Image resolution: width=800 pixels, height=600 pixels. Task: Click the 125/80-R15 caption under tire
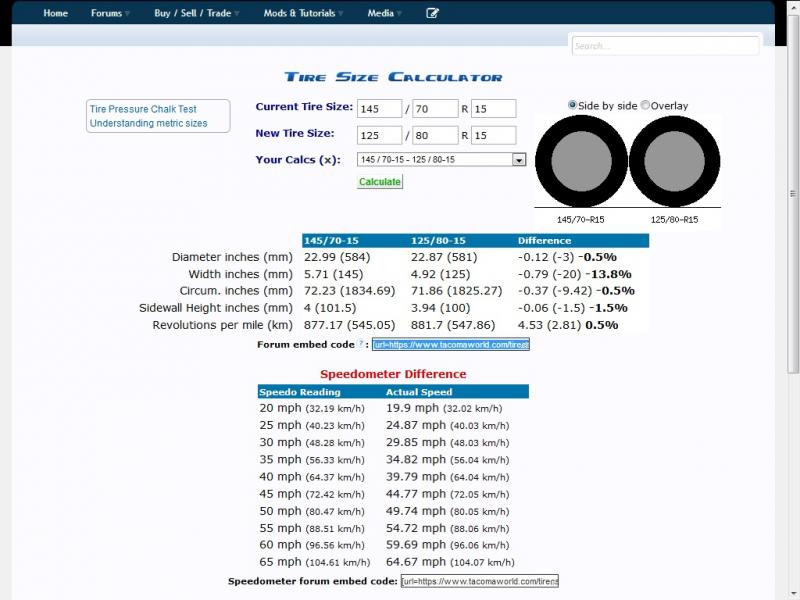click(674, 219)
